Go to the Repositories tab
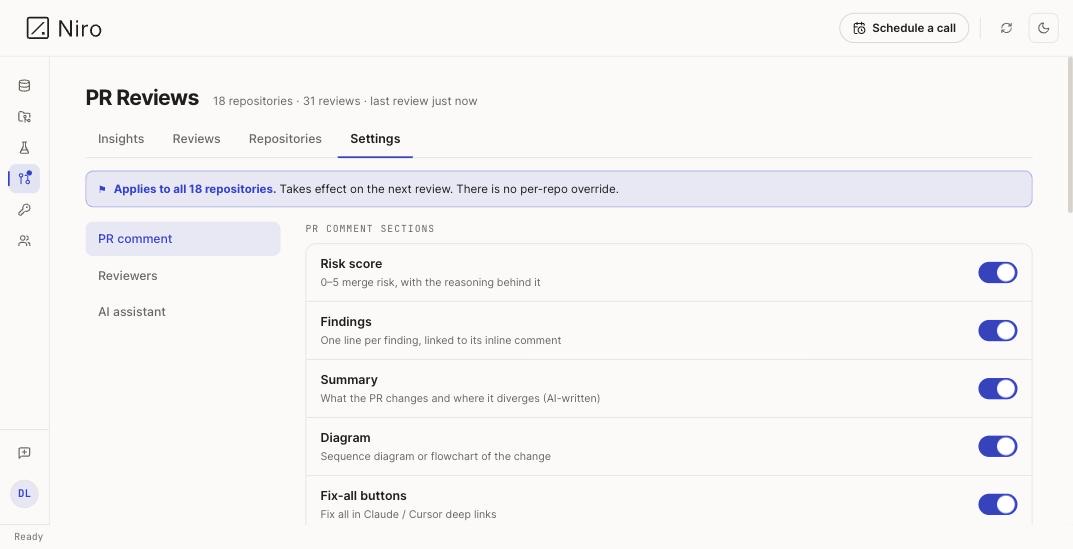1073x549 pixels. pyautogui.click(x=285, y=139)
